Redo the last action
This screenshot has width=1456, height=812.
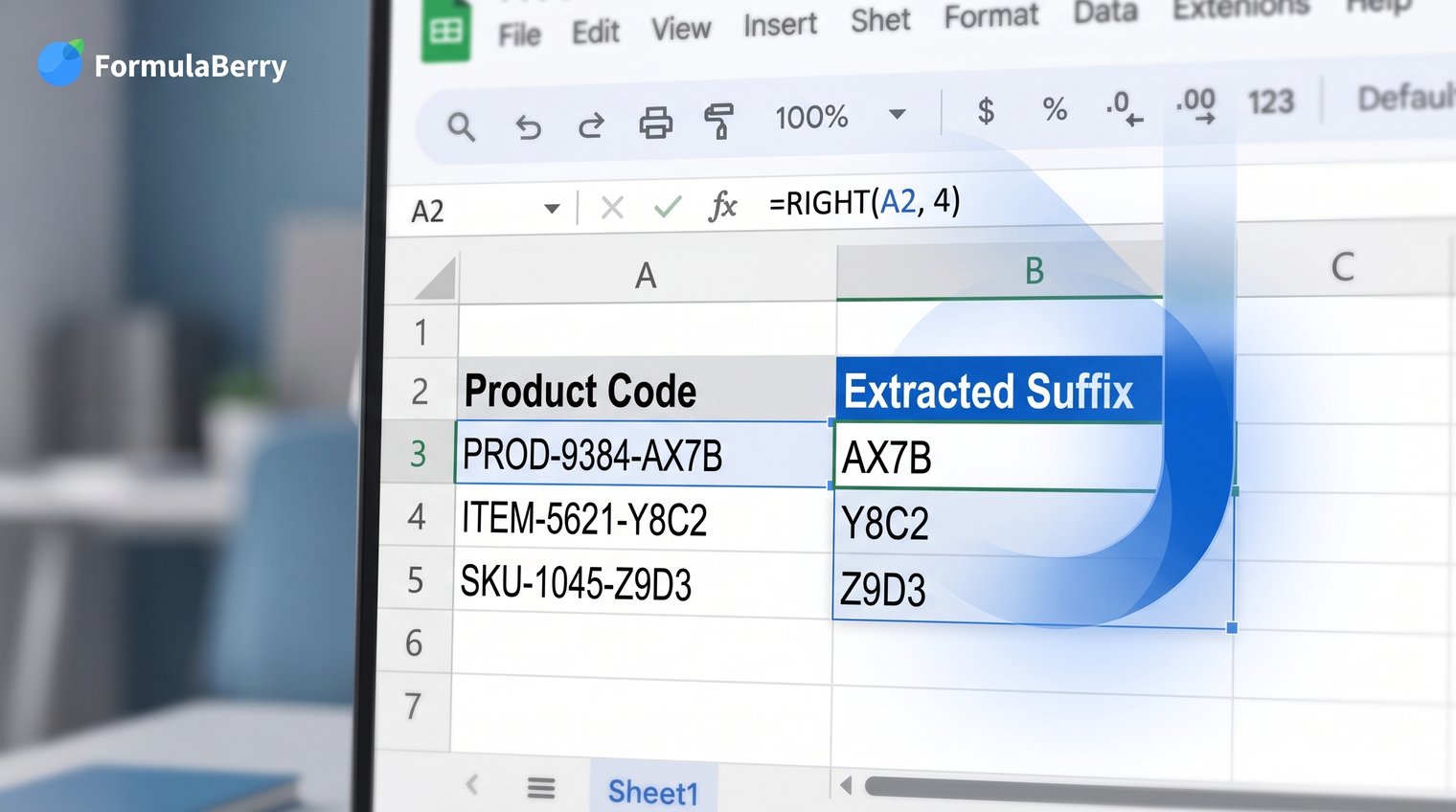pyautogui.click(x=591, y=124)
